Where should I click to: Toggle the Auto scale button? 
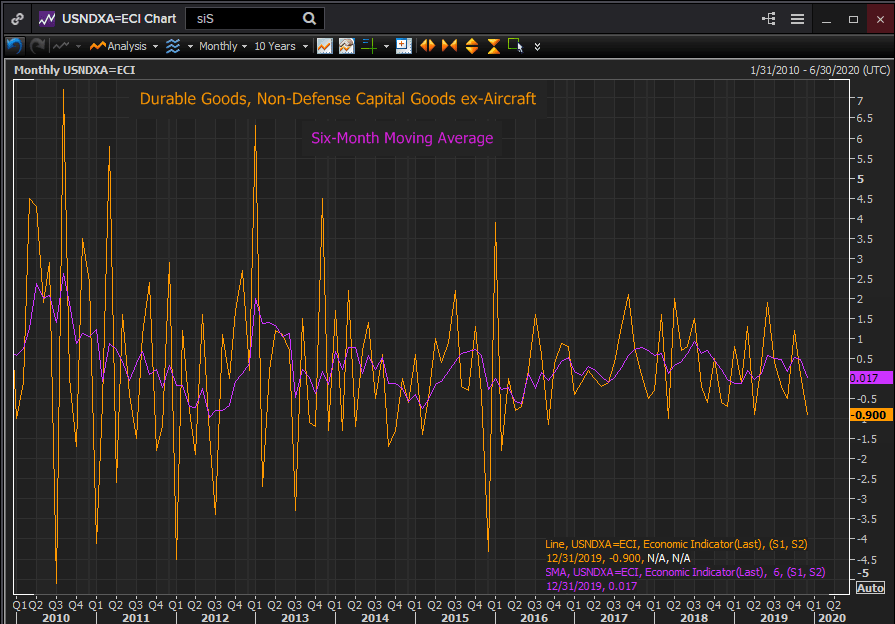click(x=870, y=588)
